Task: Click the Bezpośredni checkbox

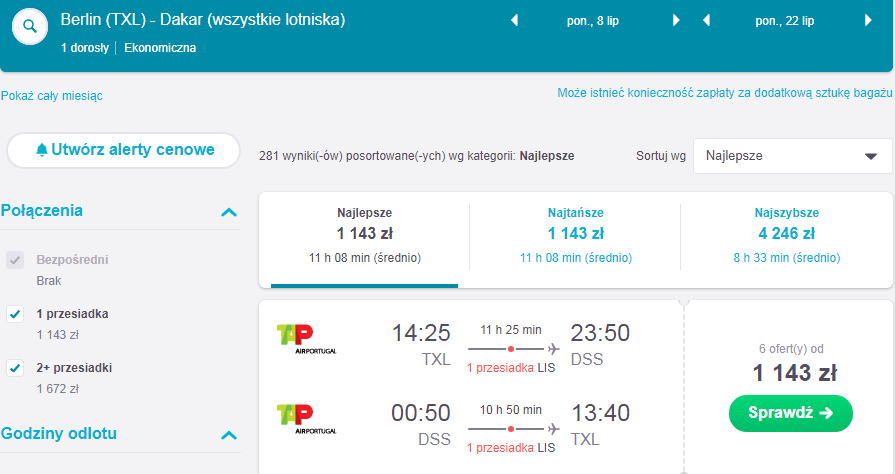Action: (15, 260)
